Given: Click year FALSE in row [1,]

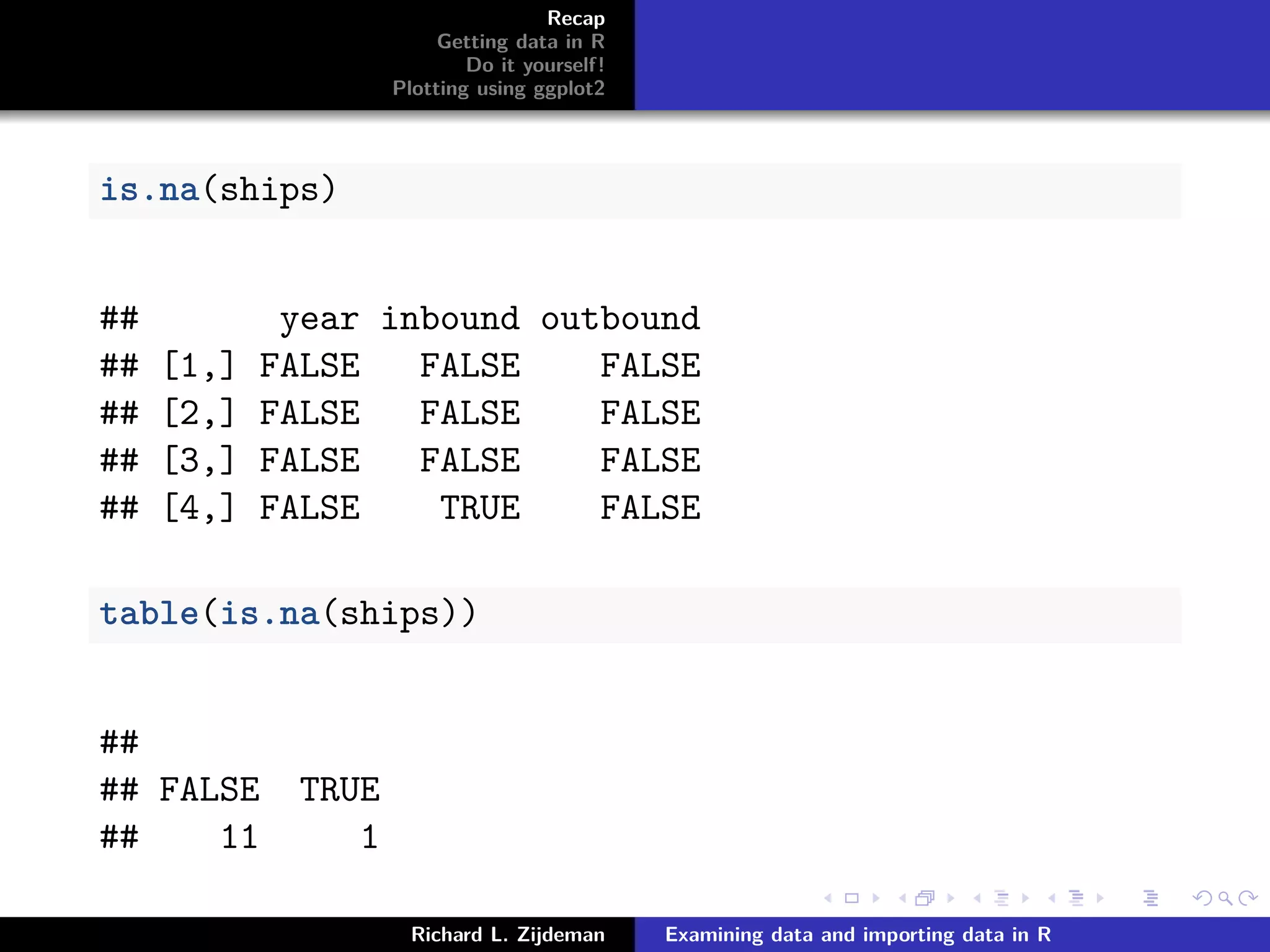Looking at the screenshot, I should coord(309,366).
